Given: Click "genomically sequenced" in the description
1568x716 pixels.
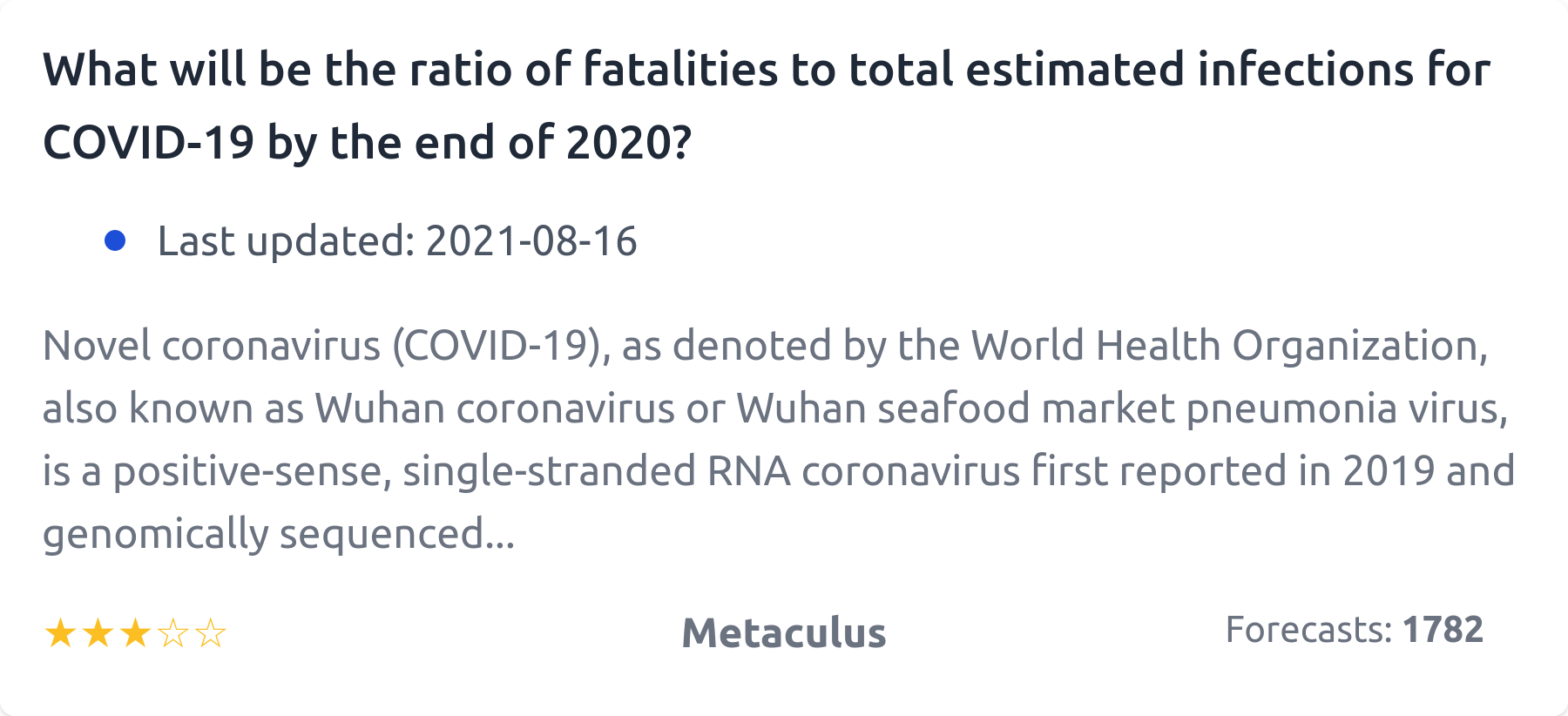Looking at the screenshot, I should (263, 534).
